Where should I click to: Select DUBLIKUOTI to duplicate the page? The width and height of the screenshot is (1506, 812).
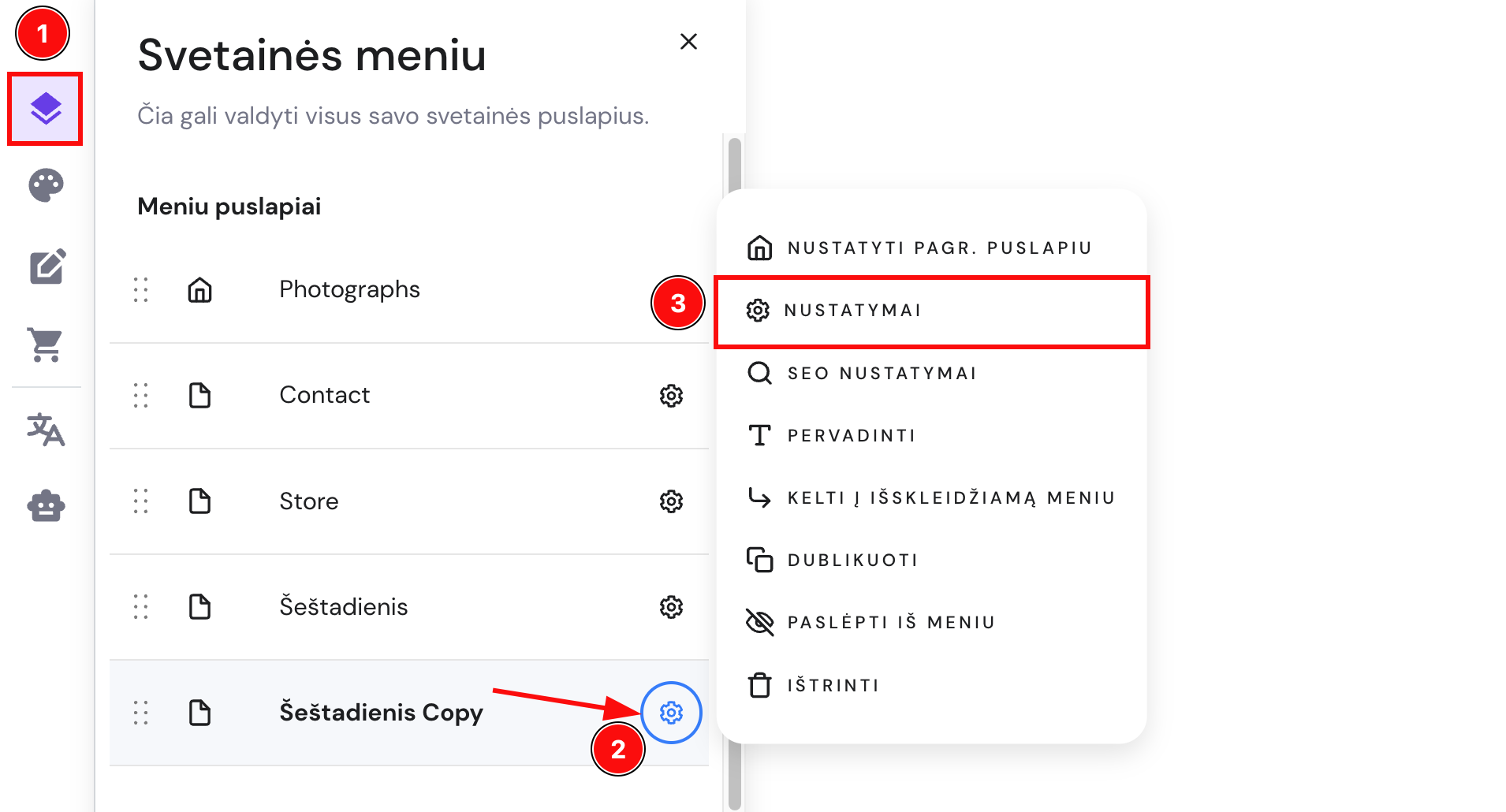click(852, 560)
